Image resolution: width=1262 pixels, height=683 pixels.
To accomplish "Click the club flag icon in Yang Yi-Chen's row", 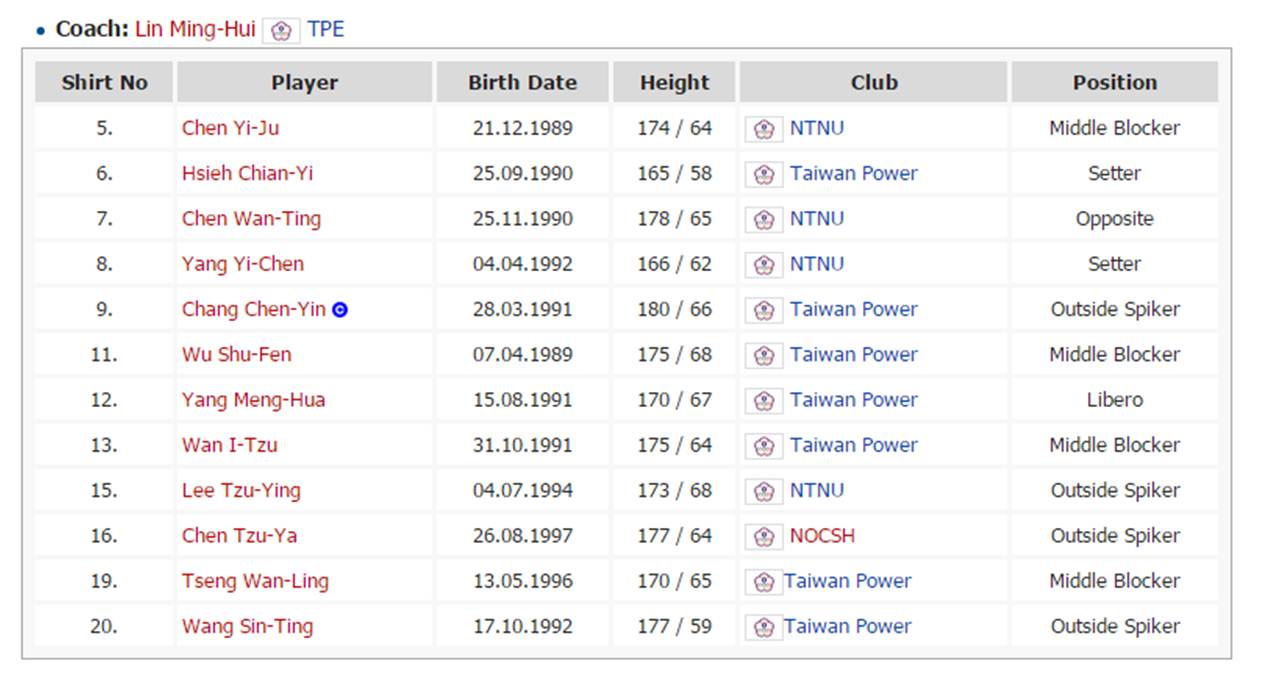I will tap(764, 265).
